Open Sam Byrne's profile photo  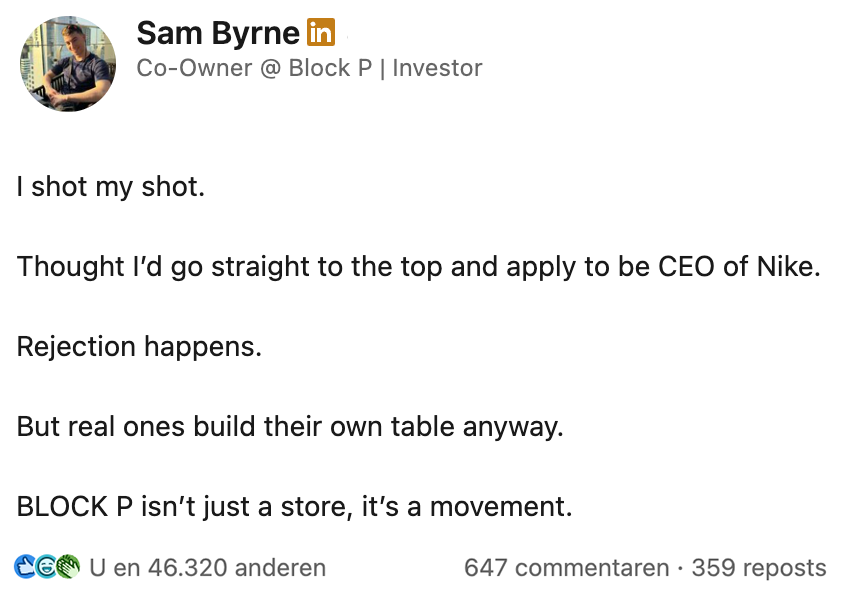[68, 64]
